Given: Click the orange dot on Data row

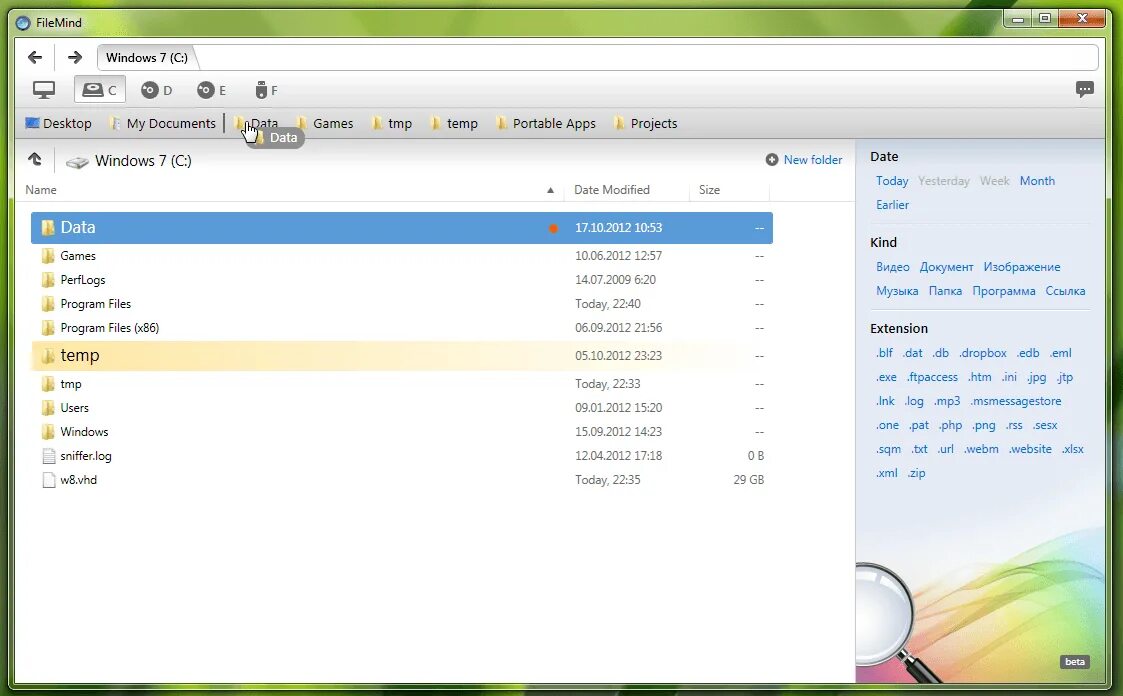Looking at the screenshot, I should pyautogui.click(x=553, y=228).
